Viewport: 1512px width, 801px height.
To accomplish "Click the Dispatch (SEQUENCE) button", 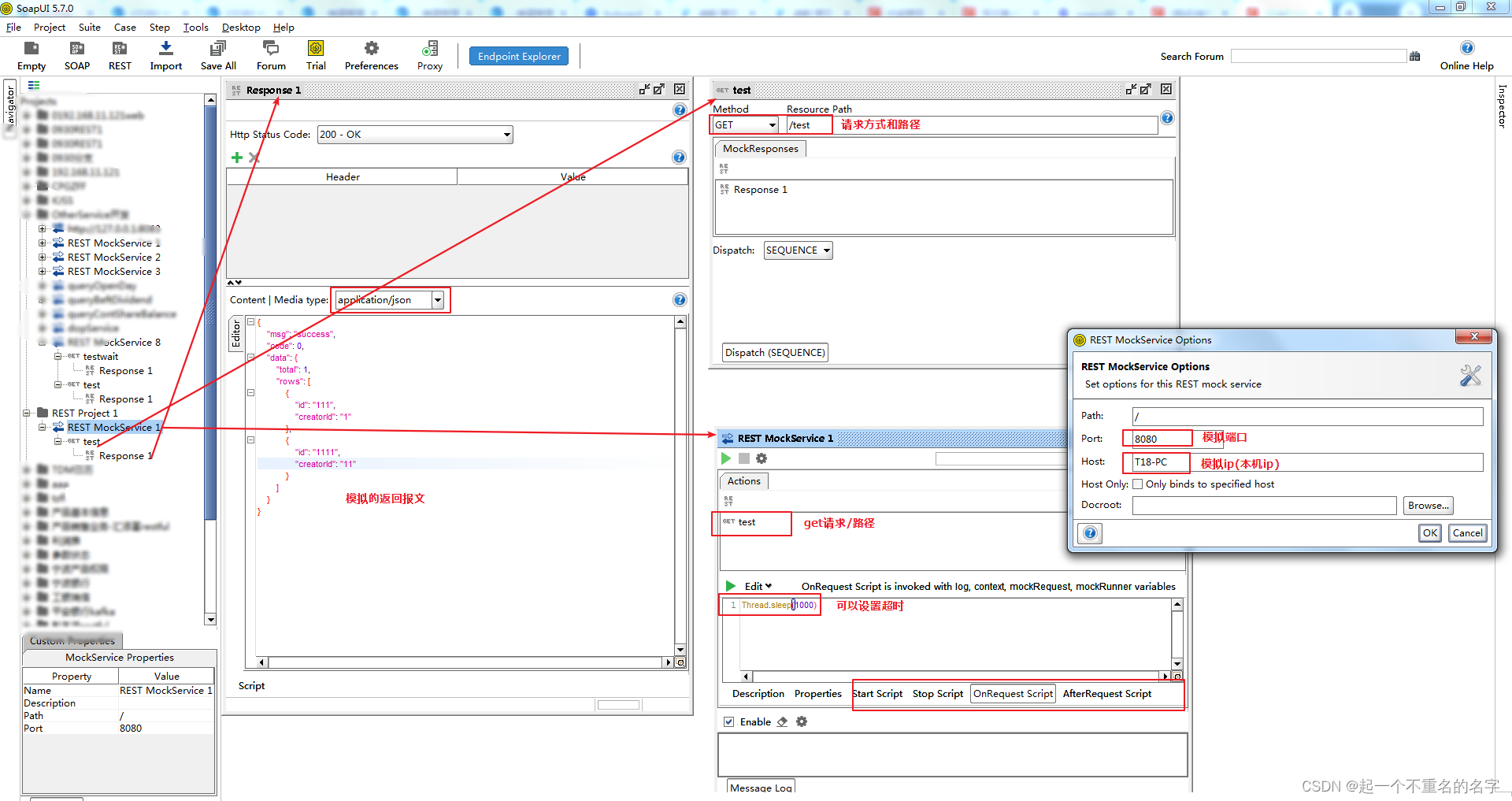I will tap(775, 353).
